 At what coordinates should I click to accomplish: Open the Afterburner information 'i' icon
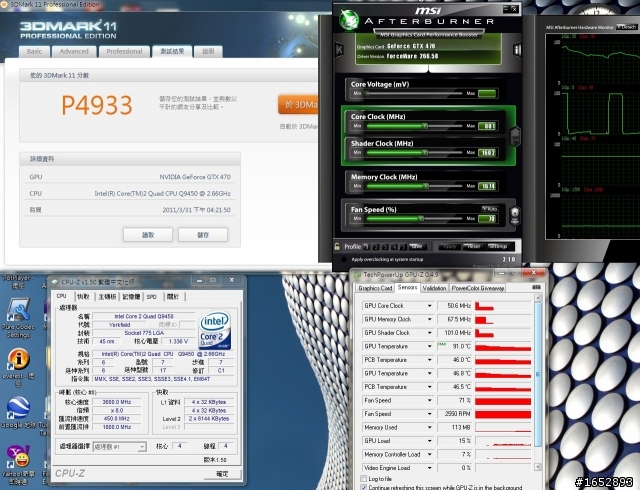coord(517,50)
